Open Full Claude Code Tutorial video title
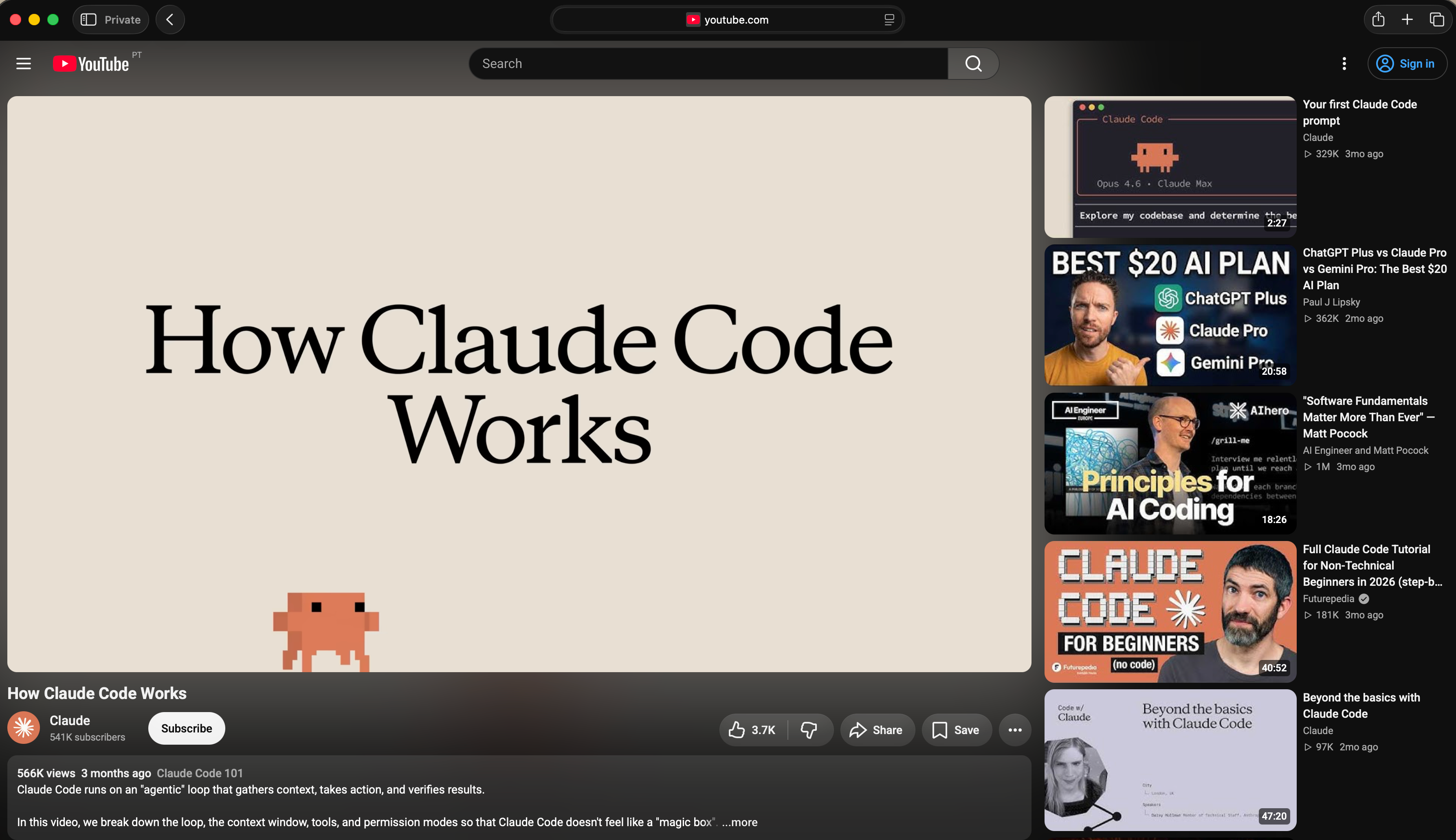1456x840 pixels. click(1372, 565)
